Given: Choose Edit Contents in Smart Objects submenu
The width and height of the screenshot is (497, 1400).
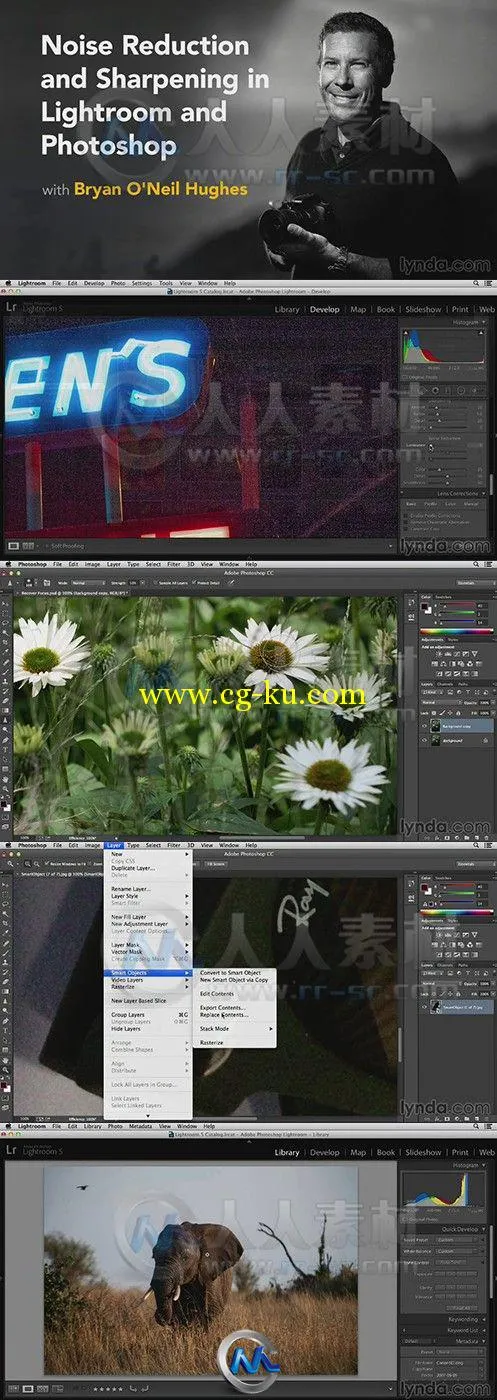Looking at the screenshot, I should (216, 993).
